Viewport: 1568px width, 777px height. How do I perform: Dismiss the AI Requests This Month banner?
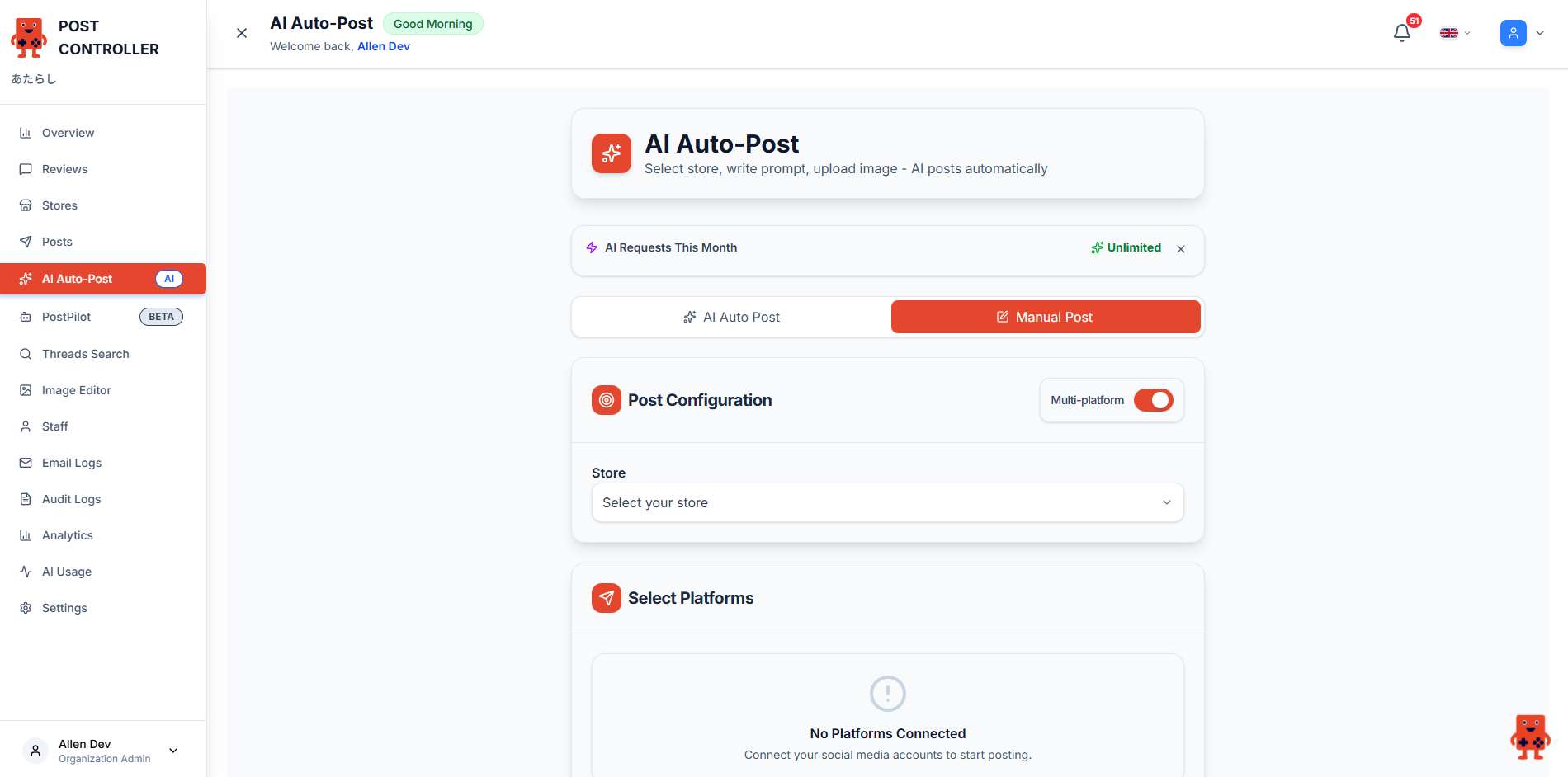tap(1181, 249)
